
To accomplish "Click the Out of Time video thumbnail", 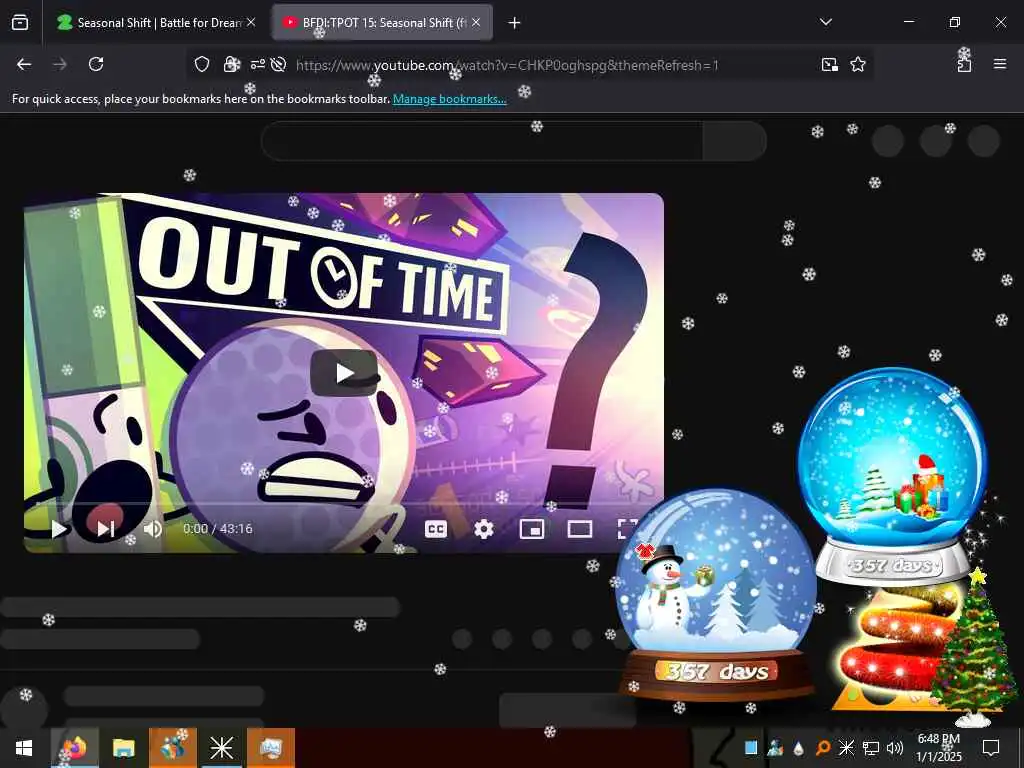I will click(344, 372).
